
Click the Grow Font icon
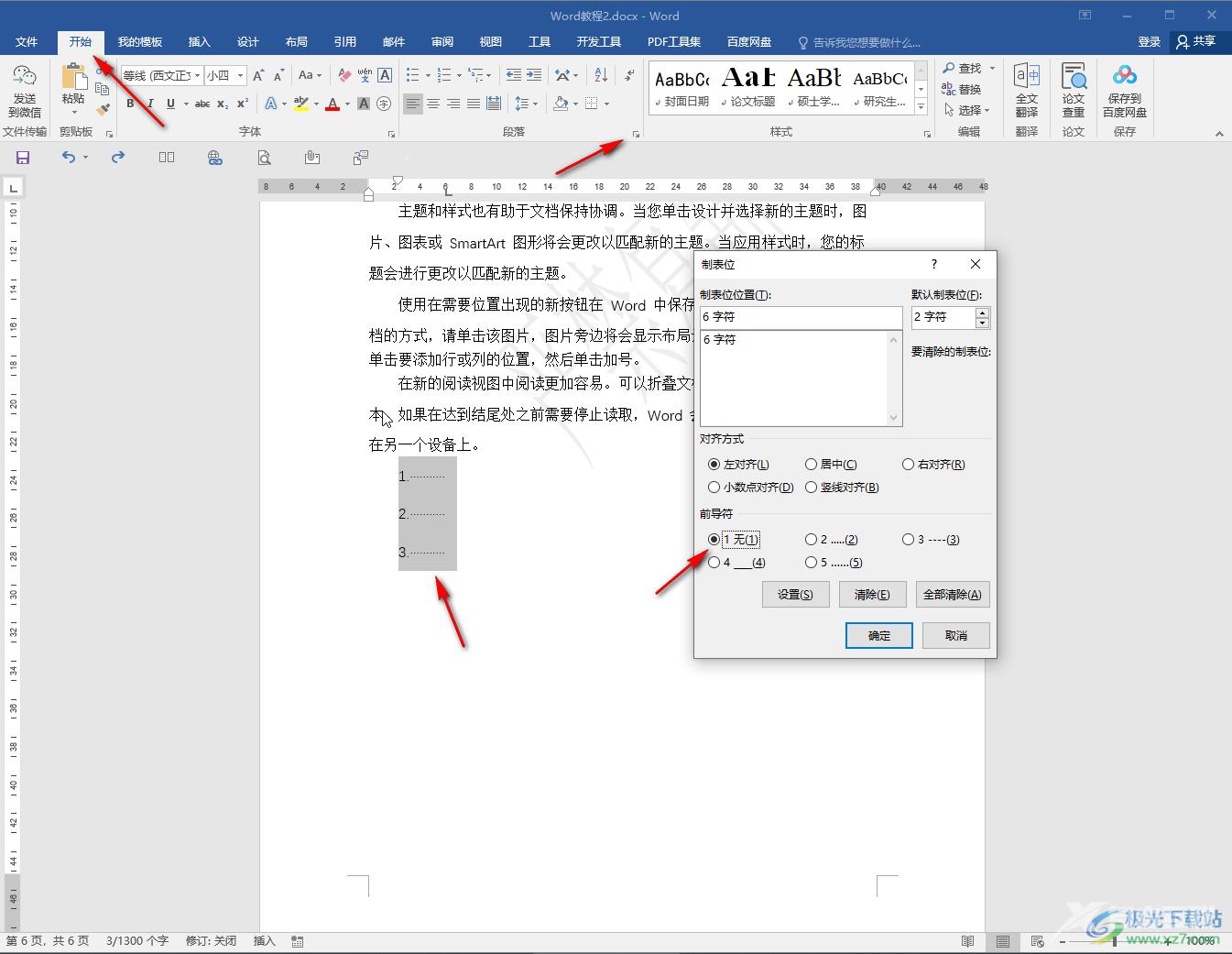258,75
